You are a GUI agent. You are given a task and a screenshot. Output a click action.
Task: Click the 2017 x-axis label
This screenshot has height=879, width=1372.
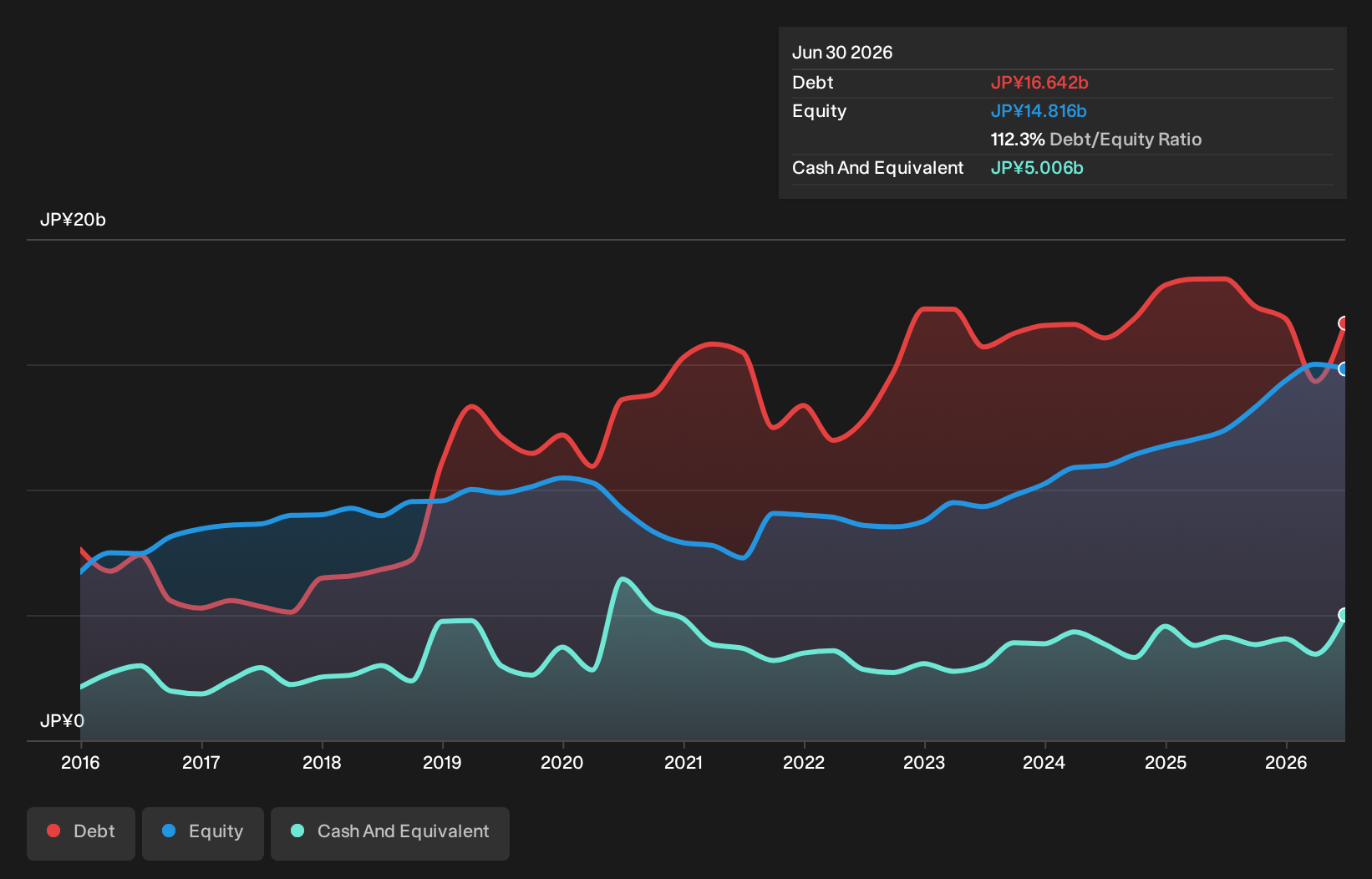[x=201, y=763]
